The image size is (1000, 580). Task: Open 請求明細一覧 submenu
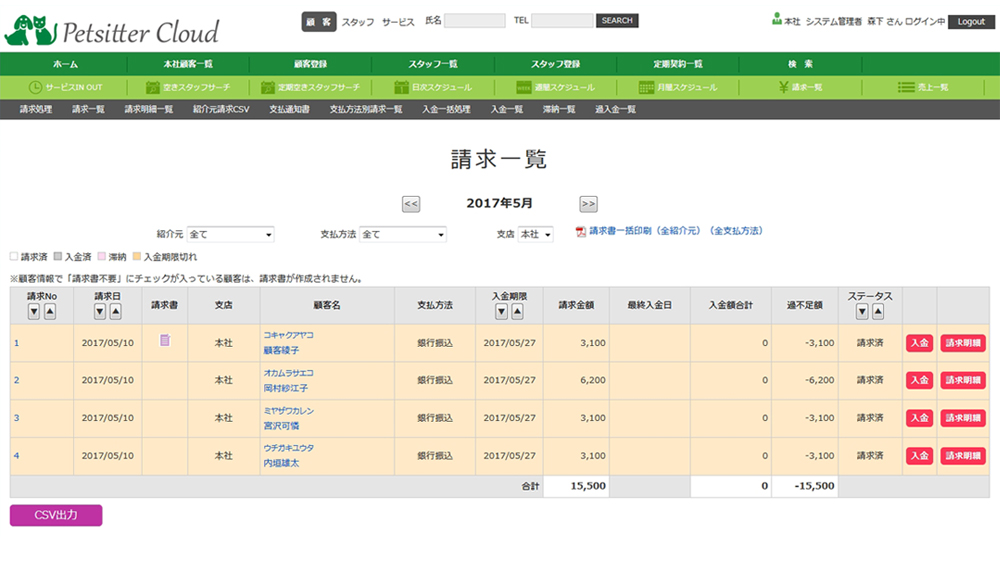[x=149, y=109]
